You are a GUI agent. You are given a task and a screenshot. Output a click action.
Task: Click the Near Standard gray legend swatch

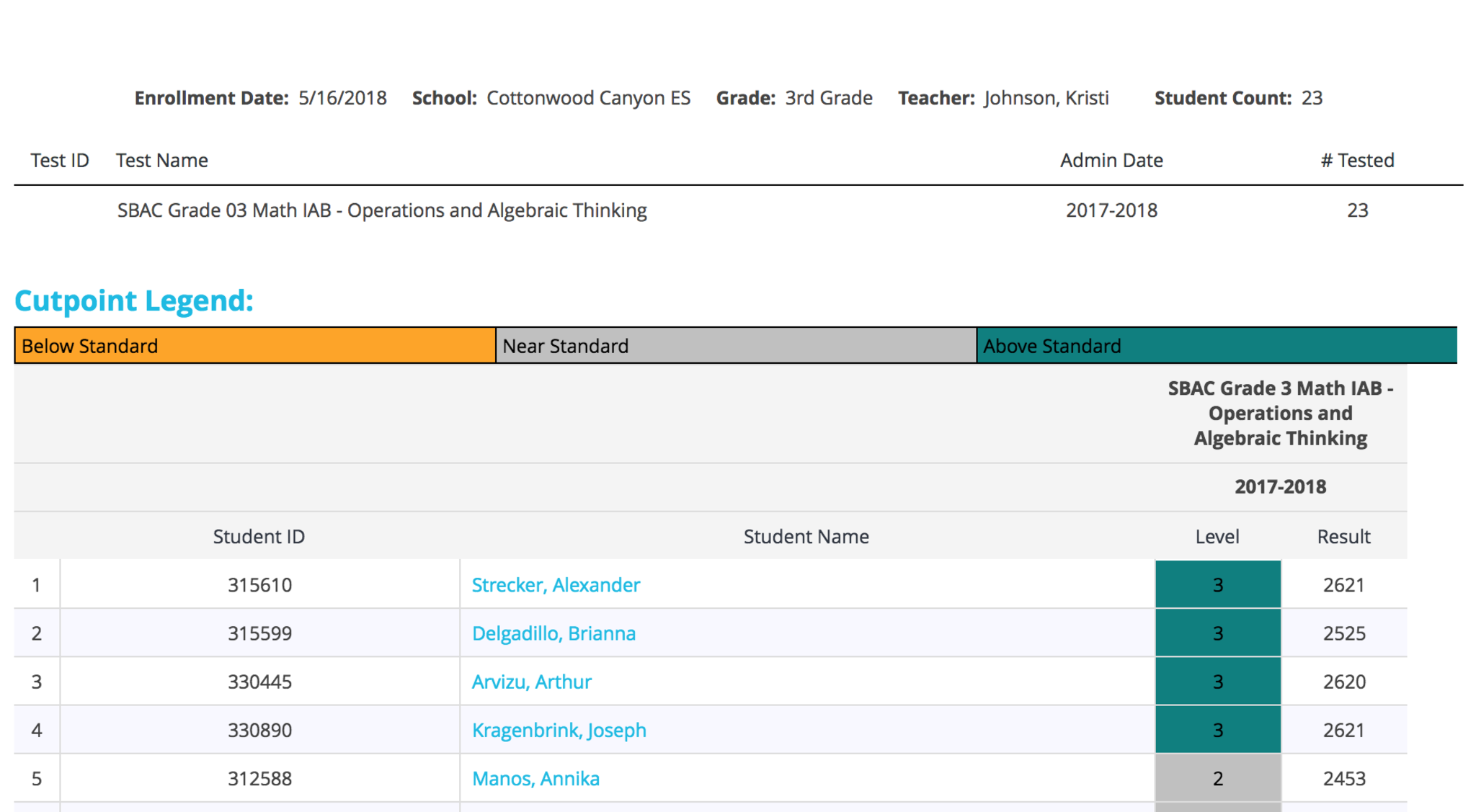click(x=735, y=346)
